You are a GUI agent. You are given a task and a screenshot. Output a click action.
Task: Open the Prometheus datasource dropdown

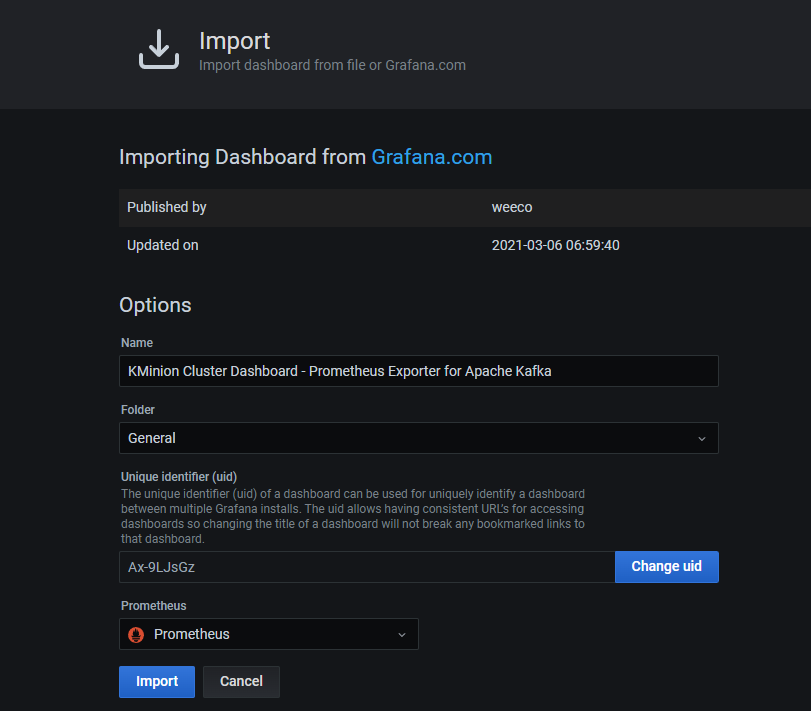(268, 634)
